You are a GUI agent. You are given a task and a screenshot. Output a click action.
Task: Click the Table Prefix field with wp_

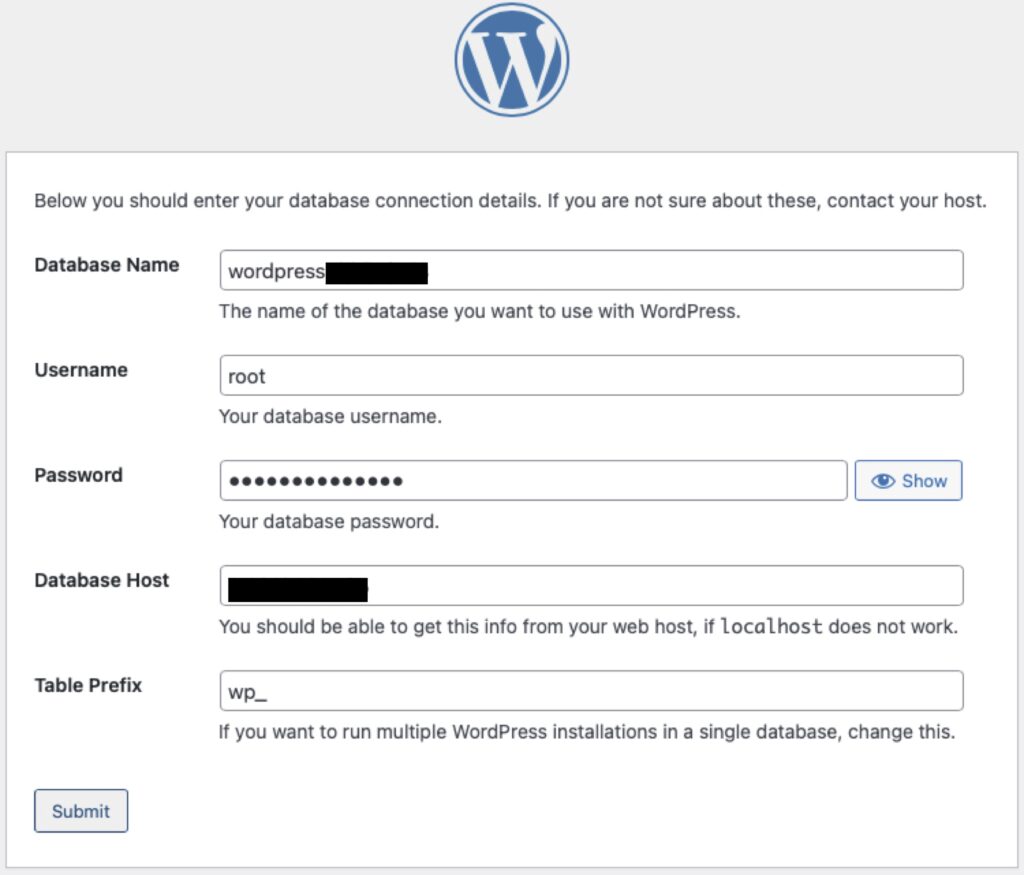591,691
